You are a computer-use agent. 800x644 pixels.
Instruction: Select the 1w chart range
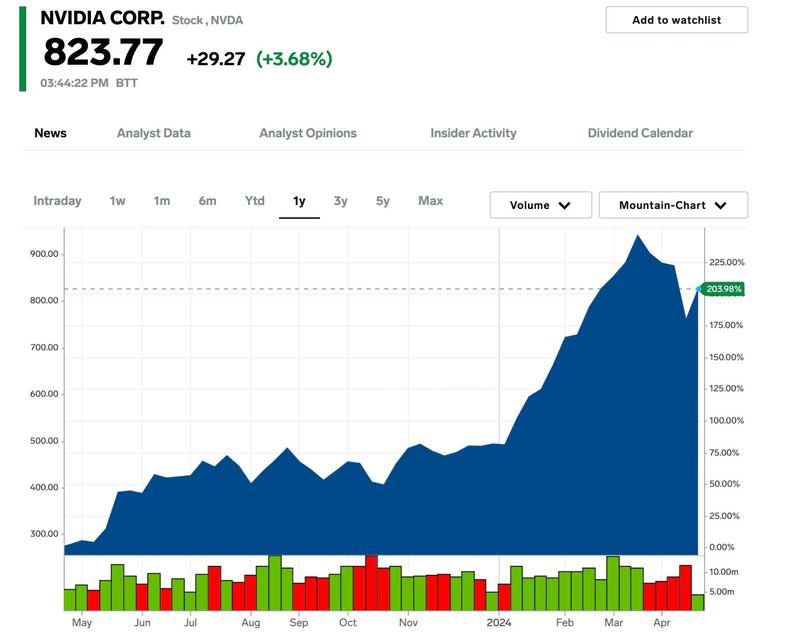[117, 201]
